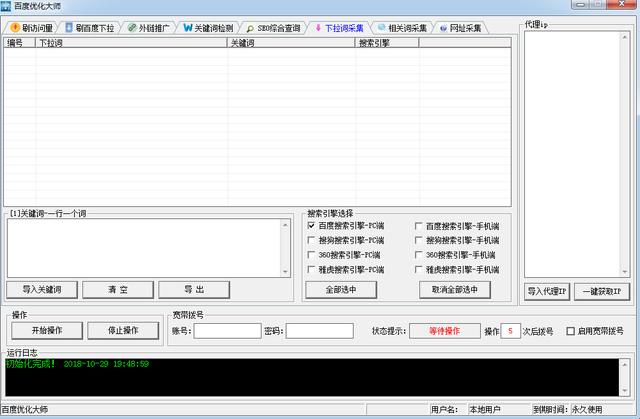640x419 pixels.
Task: Click 百度优化大师 status bar text
Action: (25, 409)
